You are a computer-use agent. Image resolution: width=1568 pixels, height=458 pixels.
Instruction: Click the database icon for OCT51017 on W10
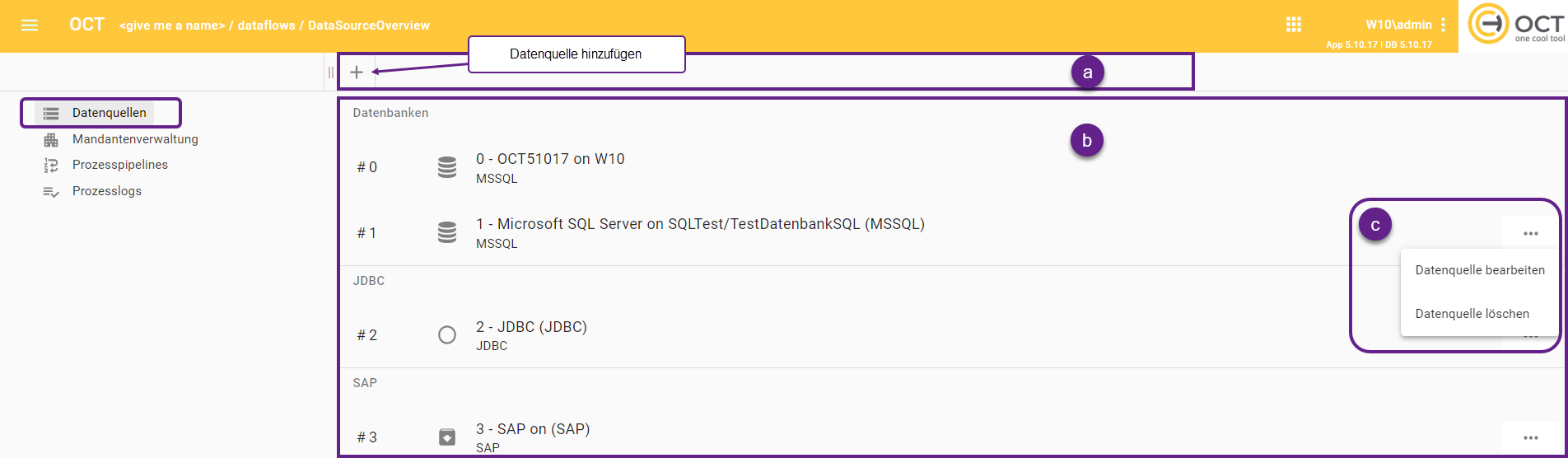(x=447, y=167)
